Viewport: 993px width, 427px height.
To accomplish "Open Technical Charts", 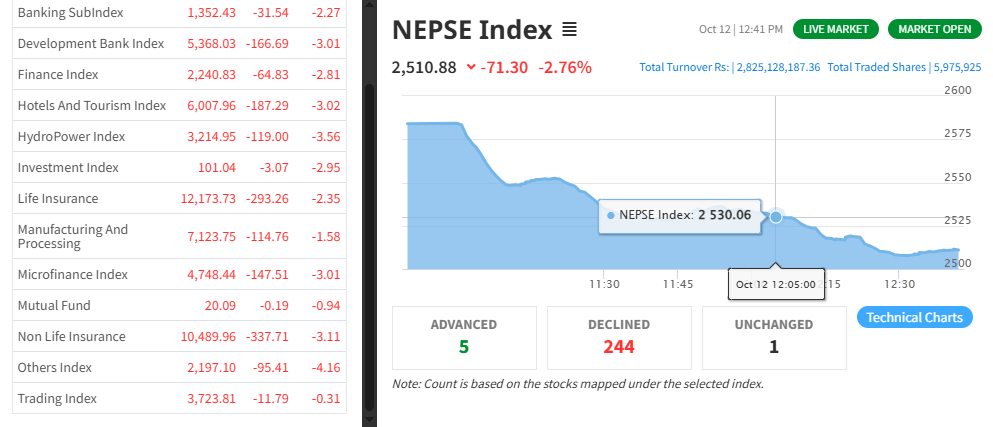I will point(914,317).
